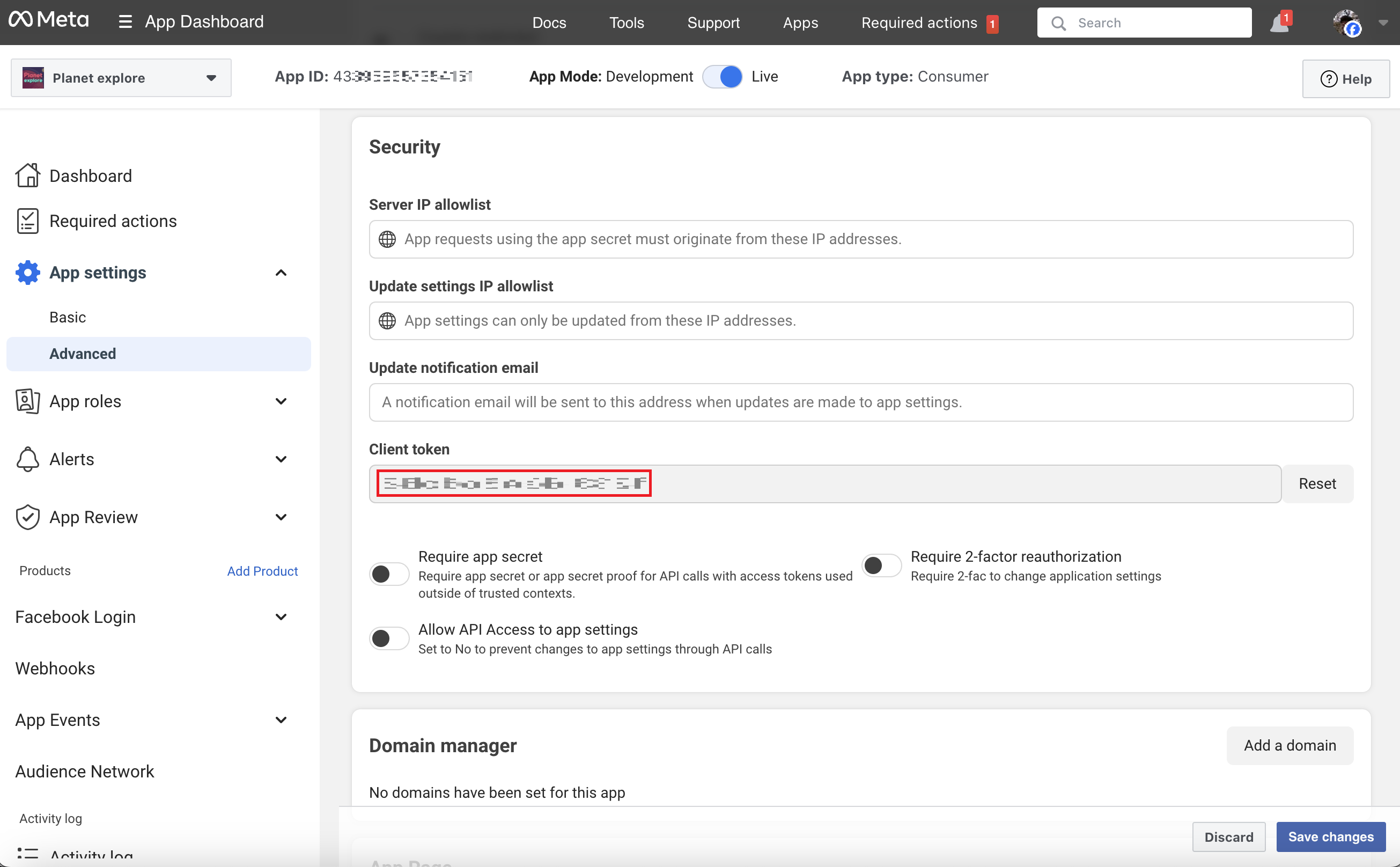The height and width of the screenshot is (867, 1400).
Task: Click the Dashboard house icon
Action: click(27, 175)
